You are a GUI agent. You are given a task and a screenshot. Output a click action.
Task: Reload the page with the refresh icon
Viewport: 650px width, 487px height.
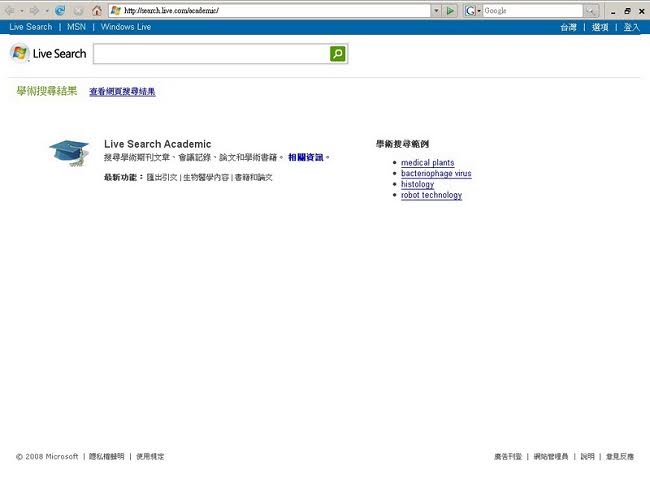click(60, 10)
